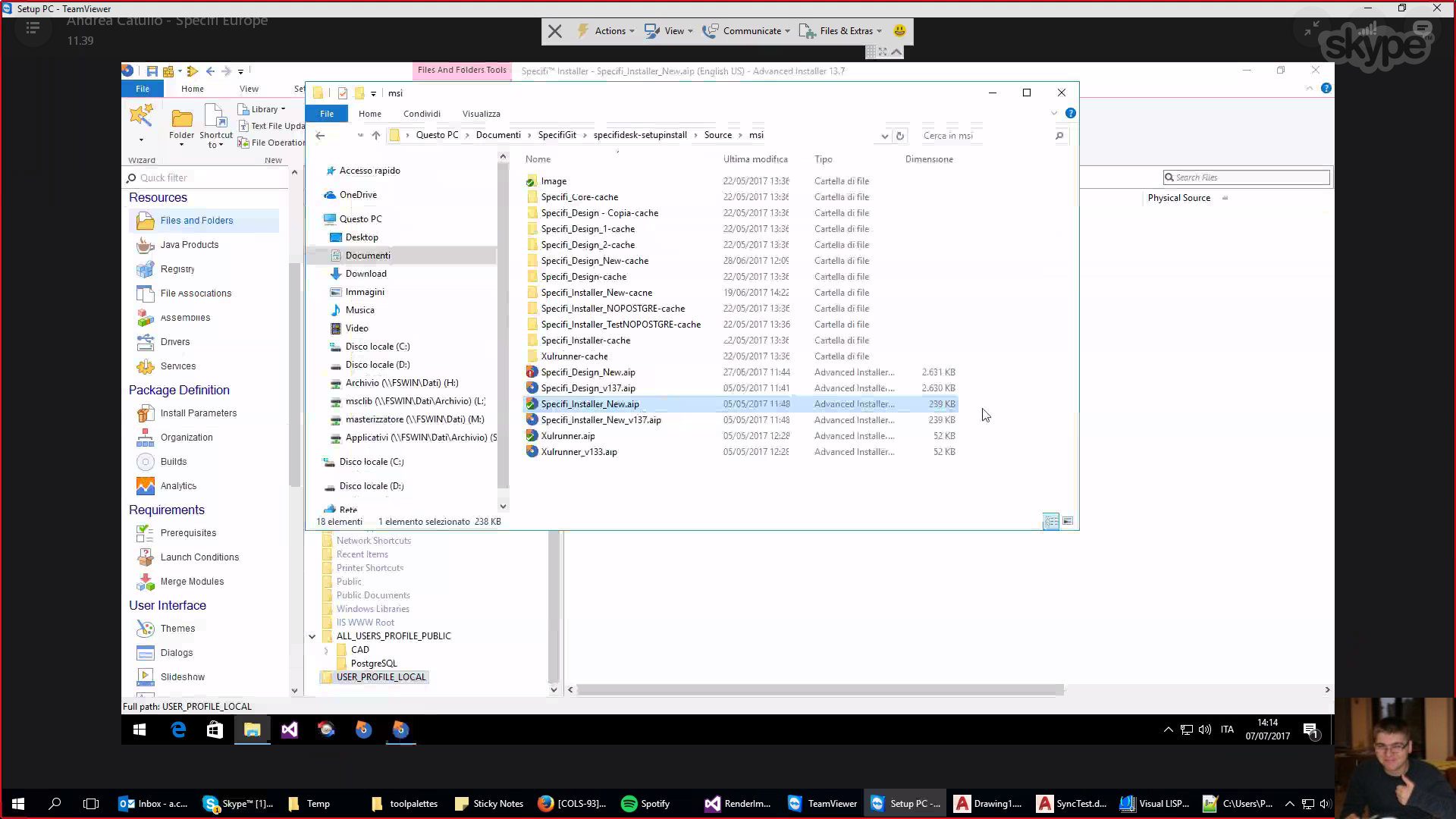Collapse ALL_USERS_PROFILE_PUBLIC tree node
Image resolution: width=1456 pixels, height=819 pixels.
[x=312, y=636]
